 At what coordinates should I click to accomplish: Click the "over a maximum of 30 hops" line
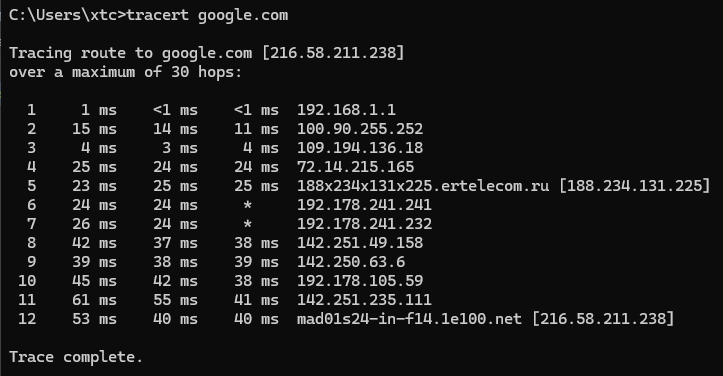(x=125, y=72)
